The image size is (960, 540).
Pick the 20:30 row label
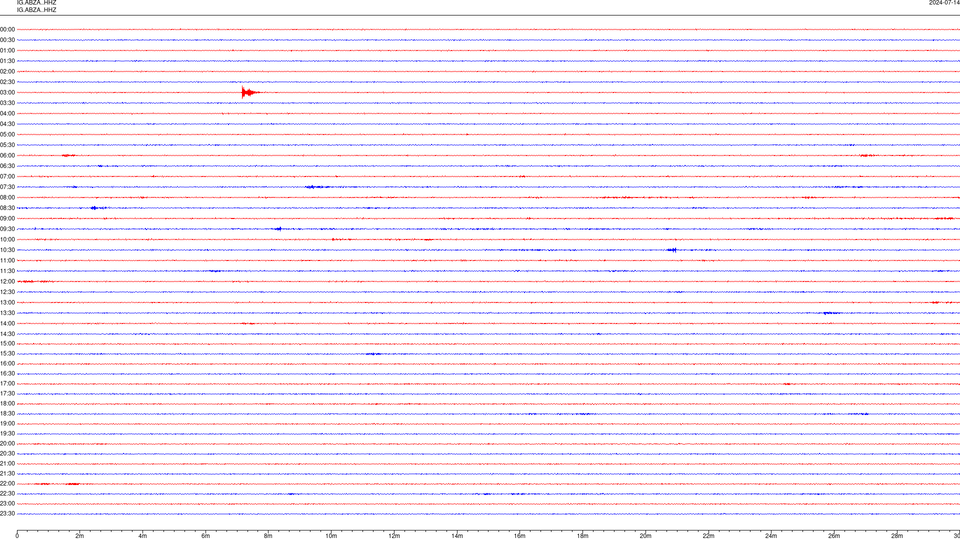click(x=7, y=454)
